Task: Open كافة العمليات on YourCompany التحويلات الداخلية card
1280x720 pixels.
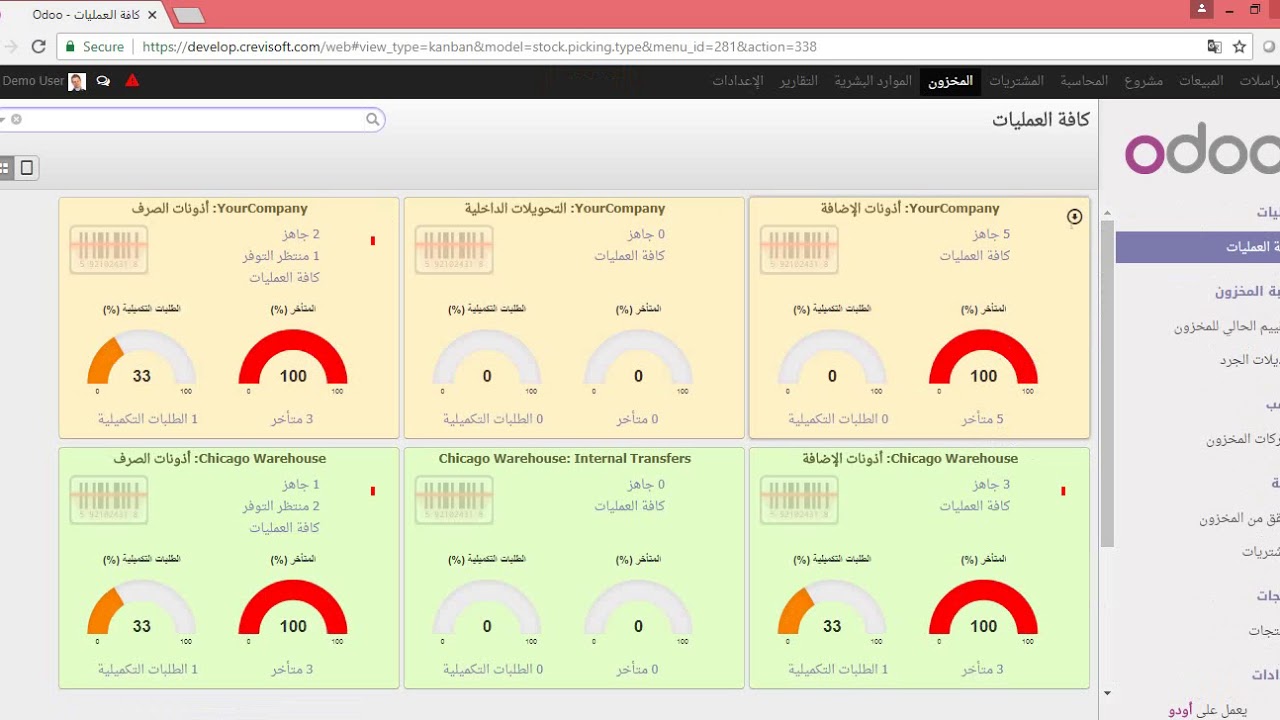Action: [x=630, y=256]
